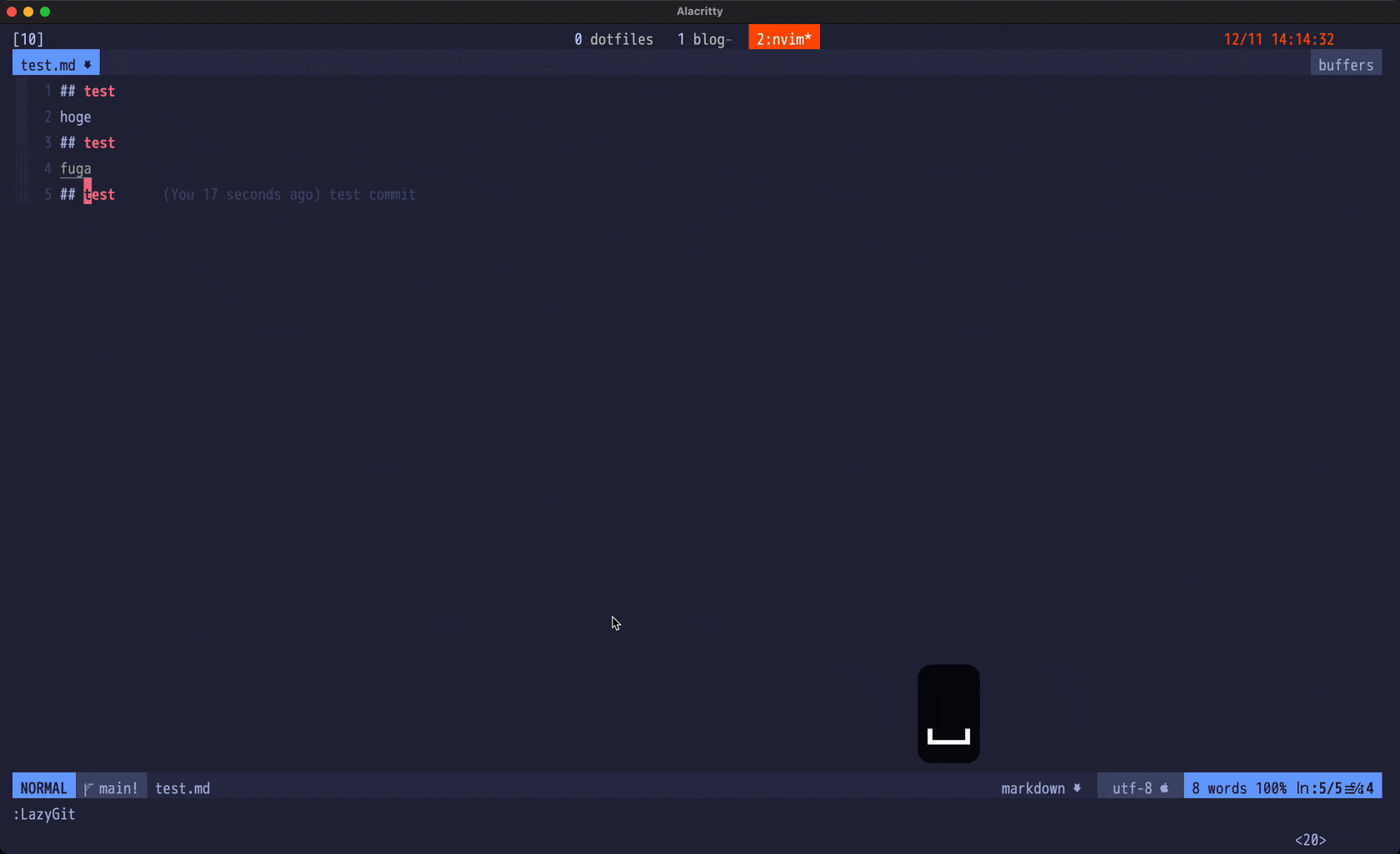Place cursor on the underlined word fuga
The width and height of the screenshot is (1400, 854).
(x=75, y=168)
